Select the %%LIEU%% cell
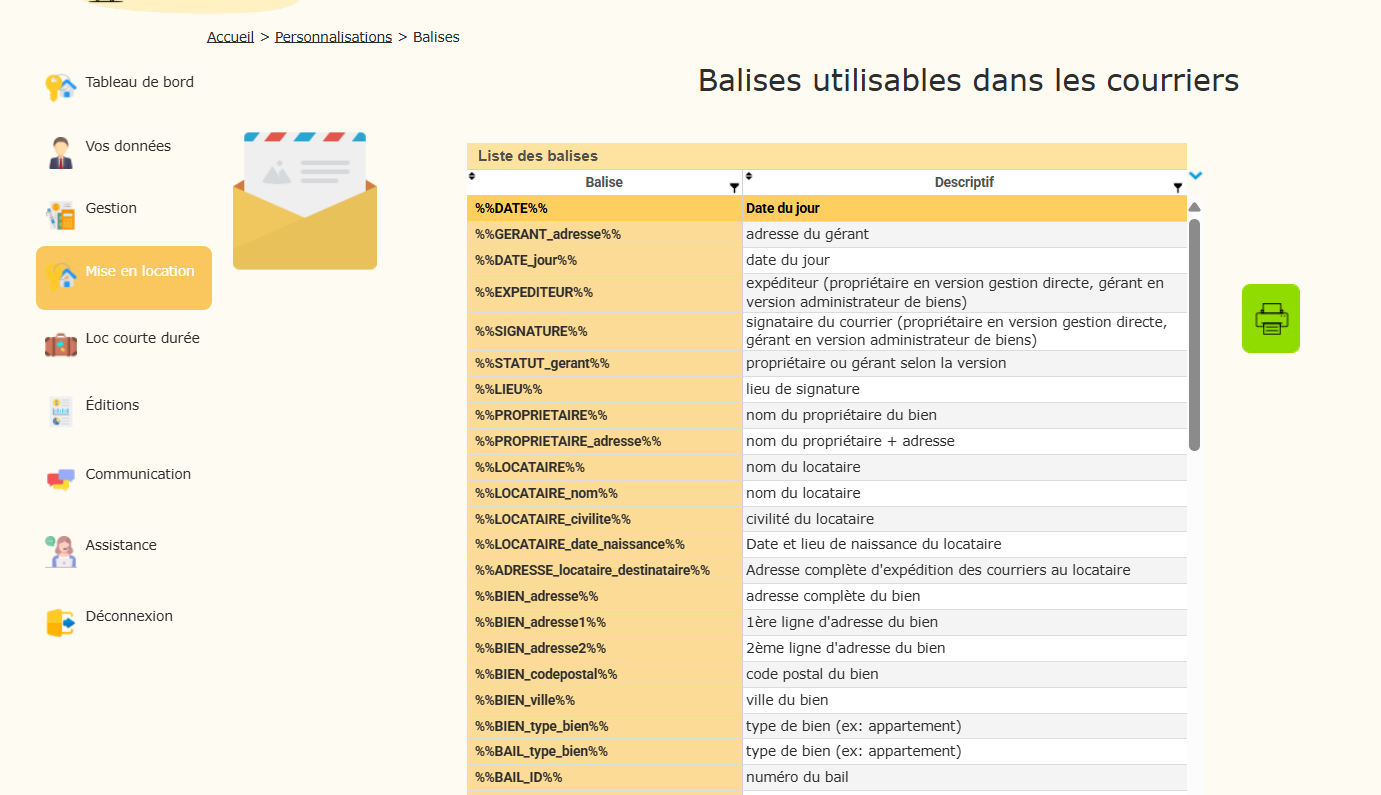The height and width of the screenshot is (795, 1381). click(x=604, y=389)
